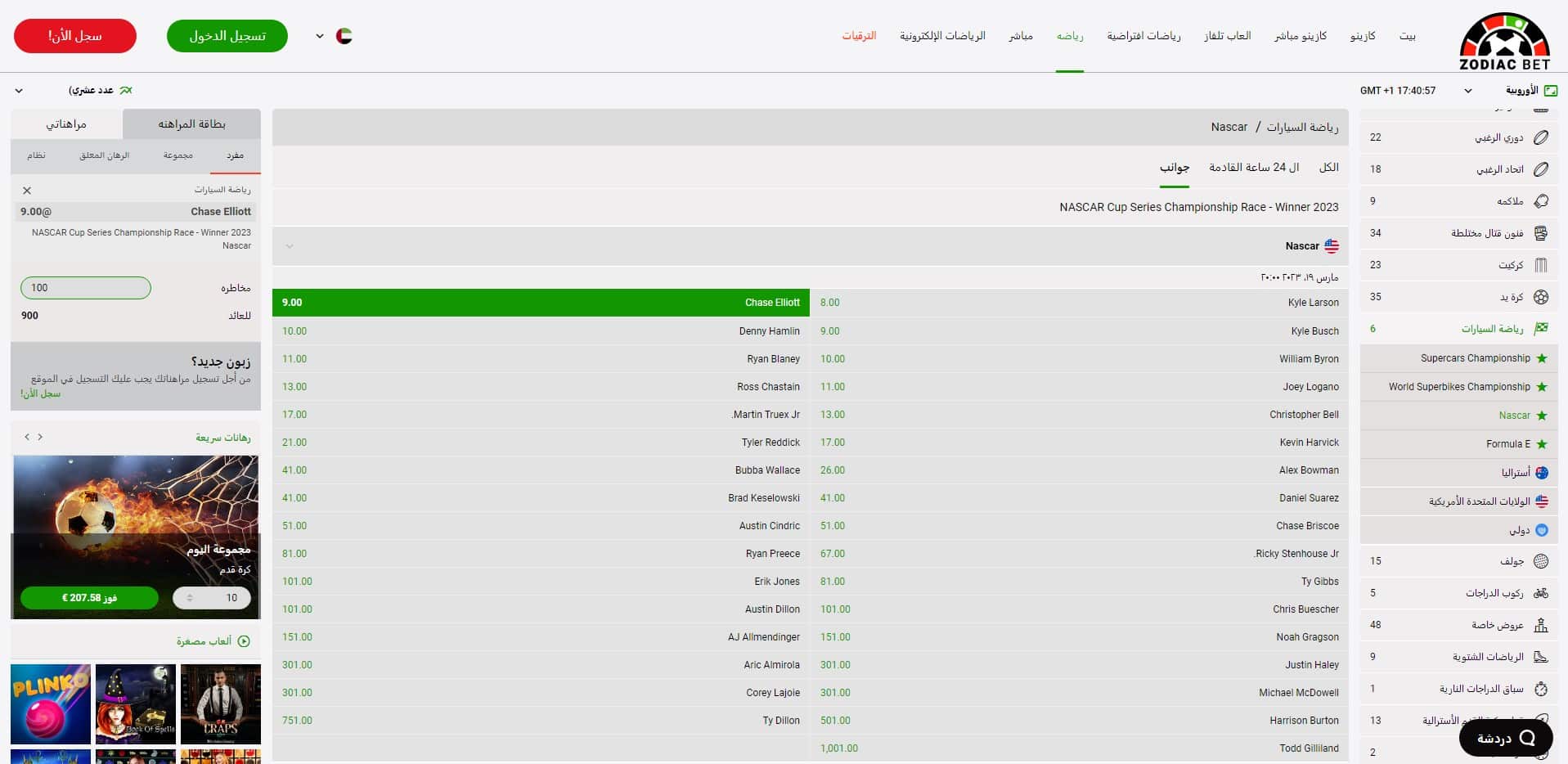The width and height of the screenshot is (1568, 764).
Task: Click the motorcycle racing stopwatch icon
Action: coord(1541,689)
